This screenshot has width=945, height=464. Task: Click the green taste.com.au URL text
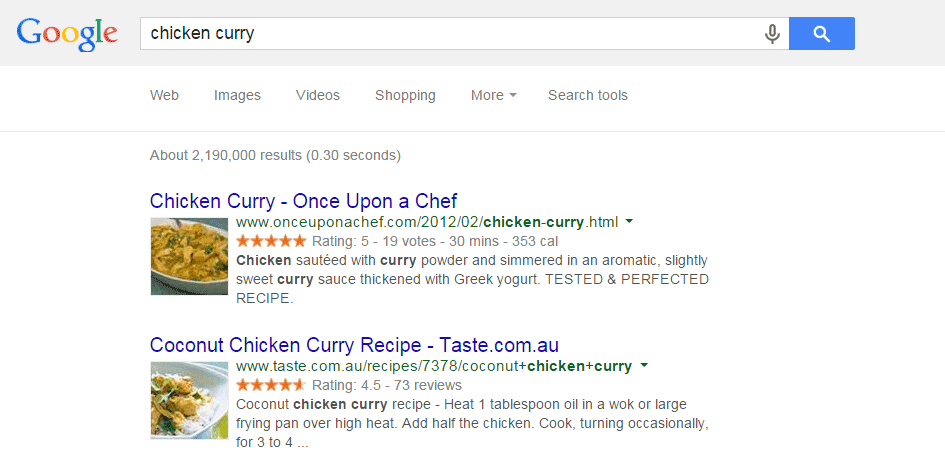click(434, 366)
